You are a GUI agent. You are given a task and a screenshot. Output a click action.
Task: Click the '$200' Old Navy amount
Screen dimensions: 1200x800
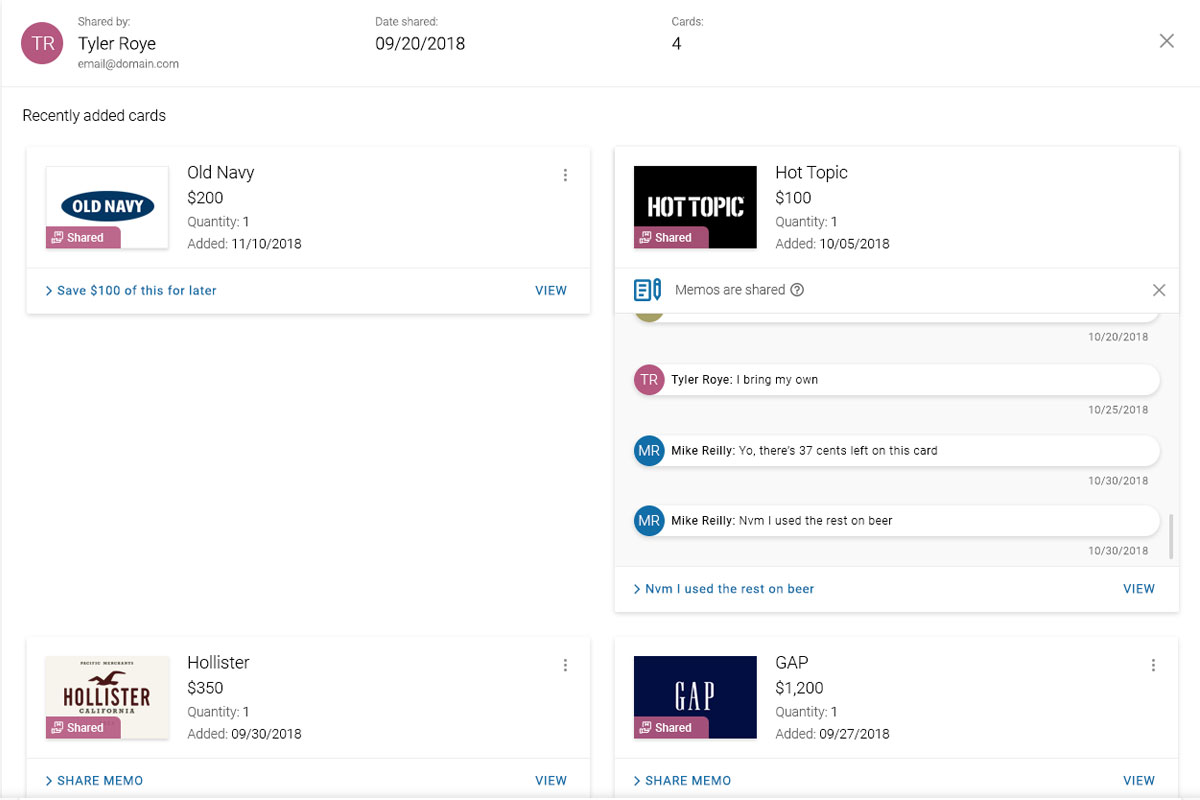[x=205, y=198]
